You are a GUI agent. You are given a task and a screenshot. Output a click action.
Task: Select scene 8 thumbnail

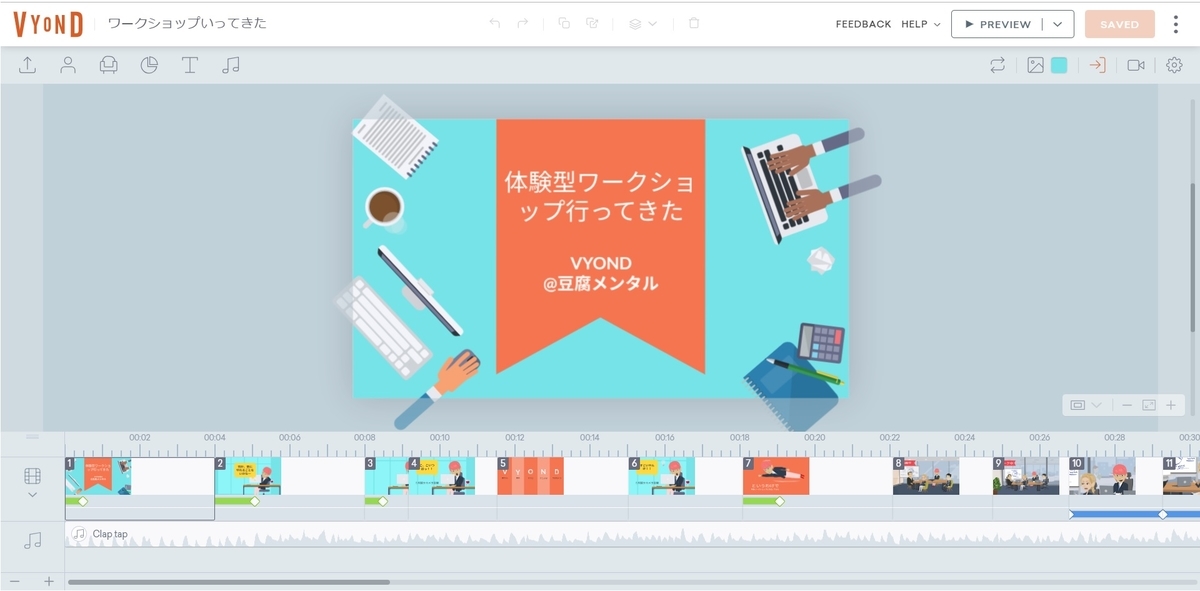tap(926, 476)
